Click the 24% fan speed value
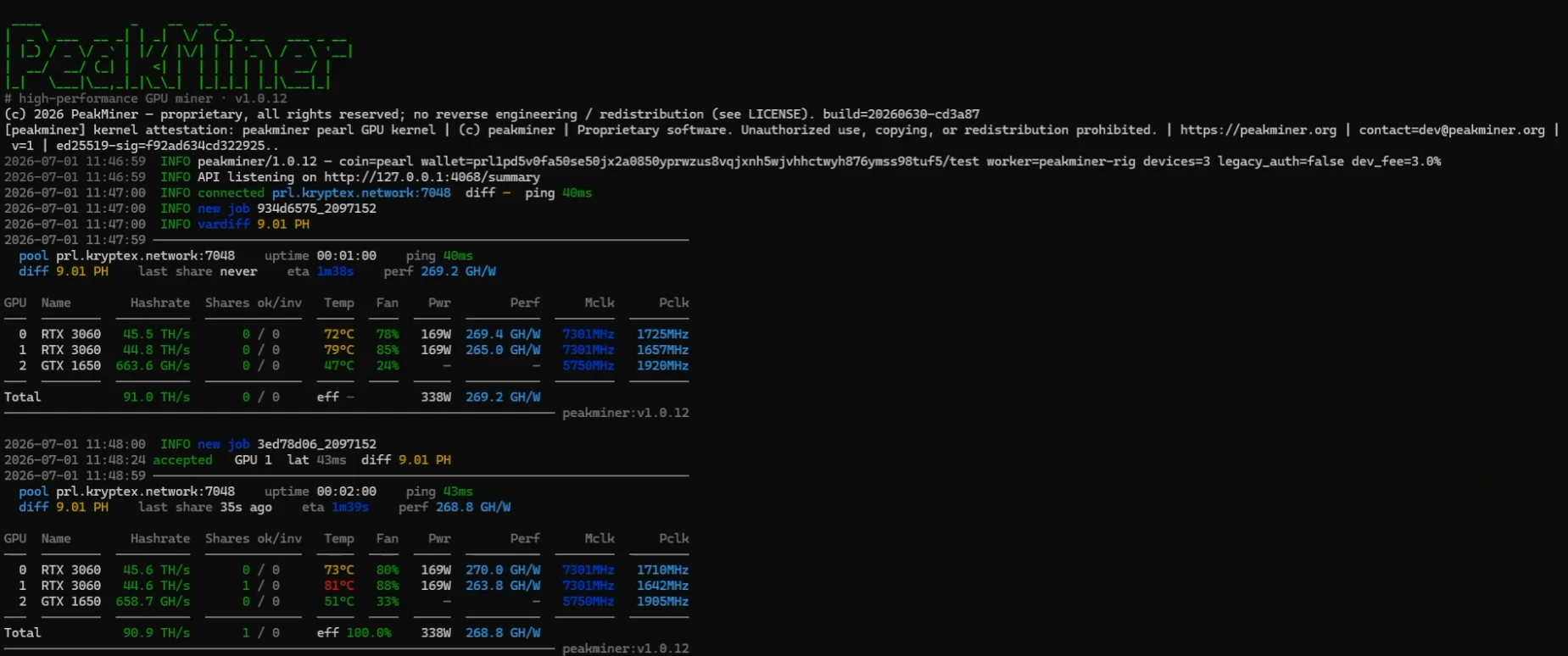1568x656 pixels. [388, 366]
